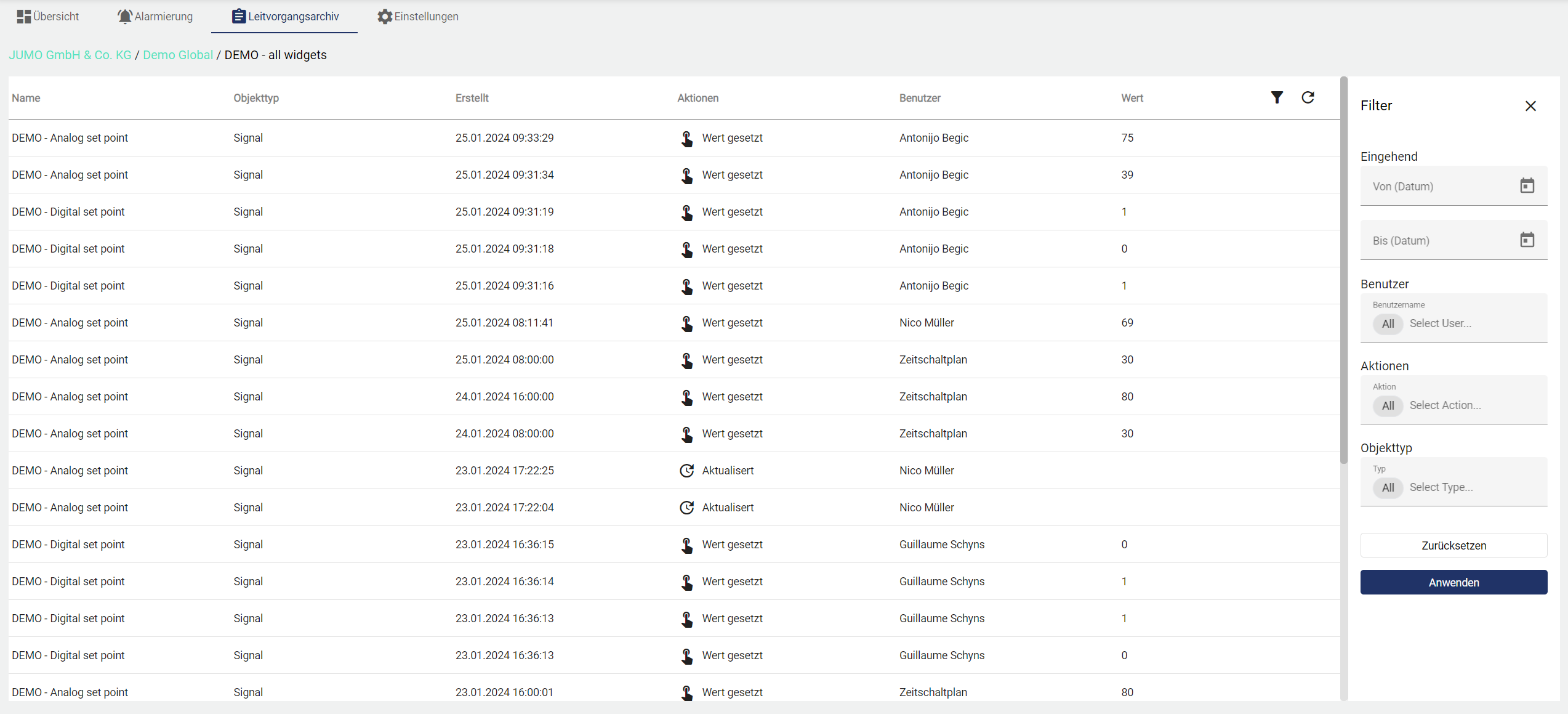Toggle the All chip under Typ
The image size is (1568, 714).
click(1388, 487)
